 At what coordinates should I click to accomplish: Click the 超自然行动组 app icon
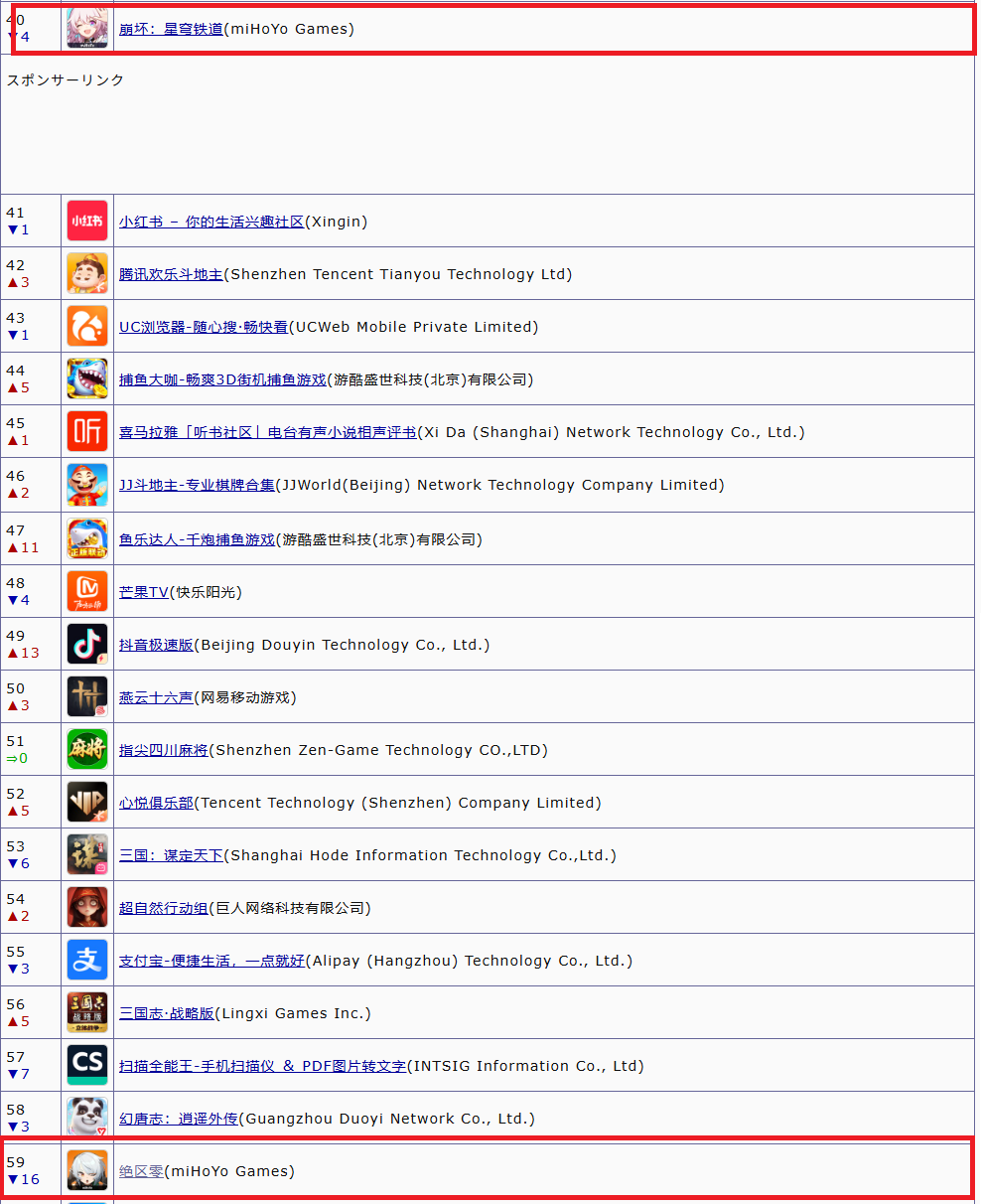tap(87, 907)
